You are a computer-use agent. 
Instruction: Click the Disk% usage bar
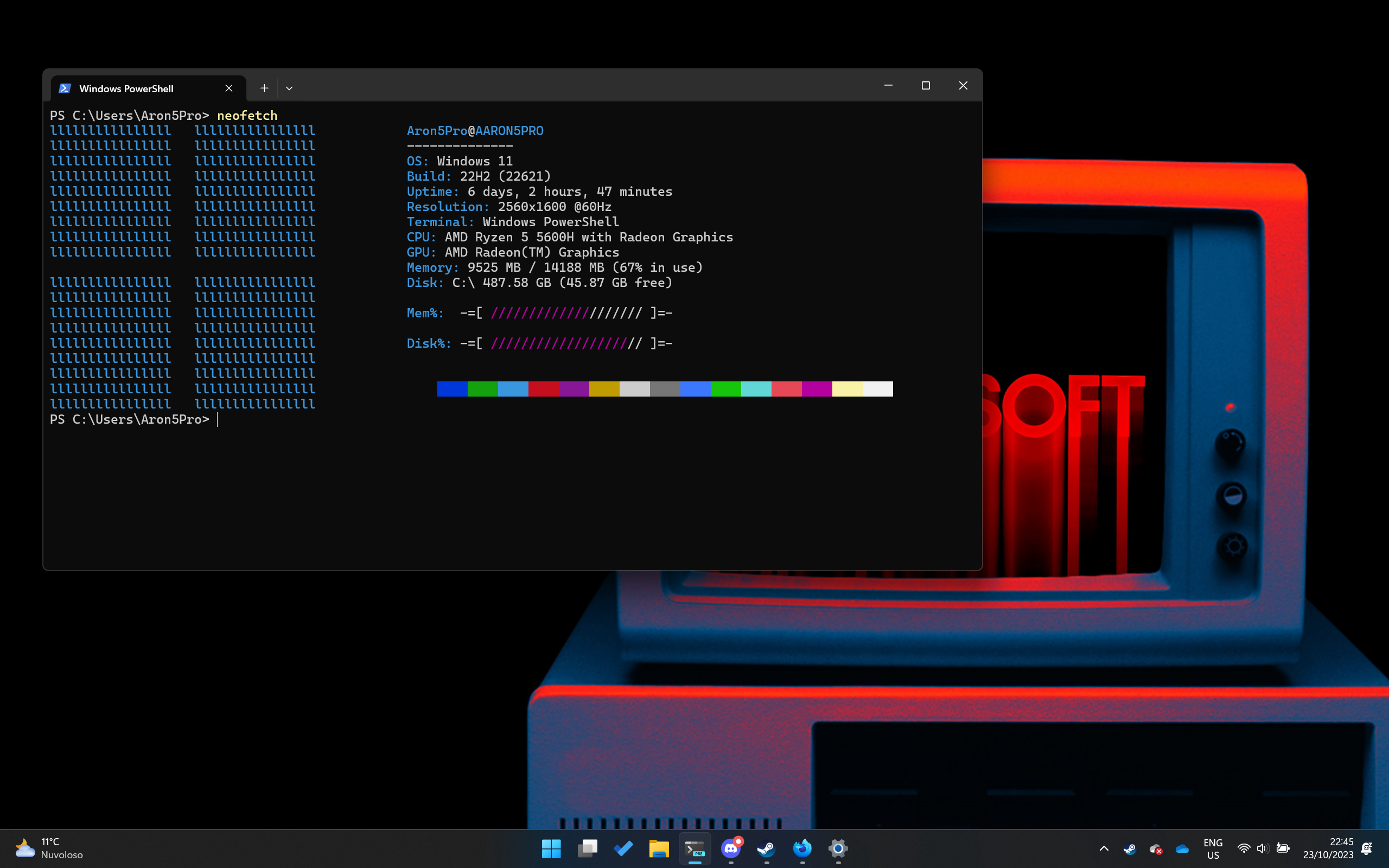click(x=566, y=344)
